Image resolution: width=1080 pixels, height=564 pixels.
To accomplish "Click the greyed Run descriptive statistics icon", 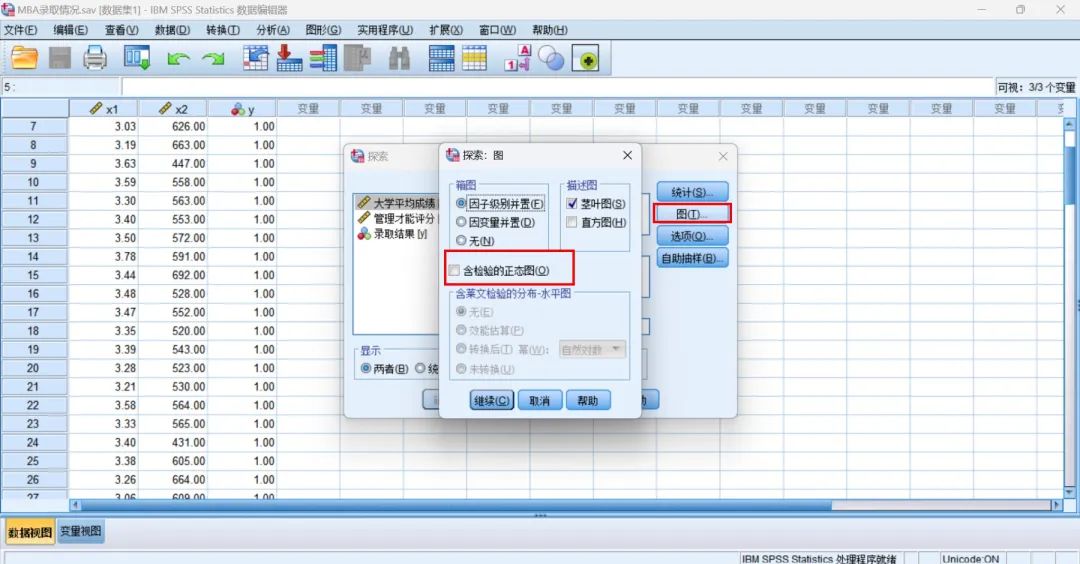I will (x=357, y=58).
